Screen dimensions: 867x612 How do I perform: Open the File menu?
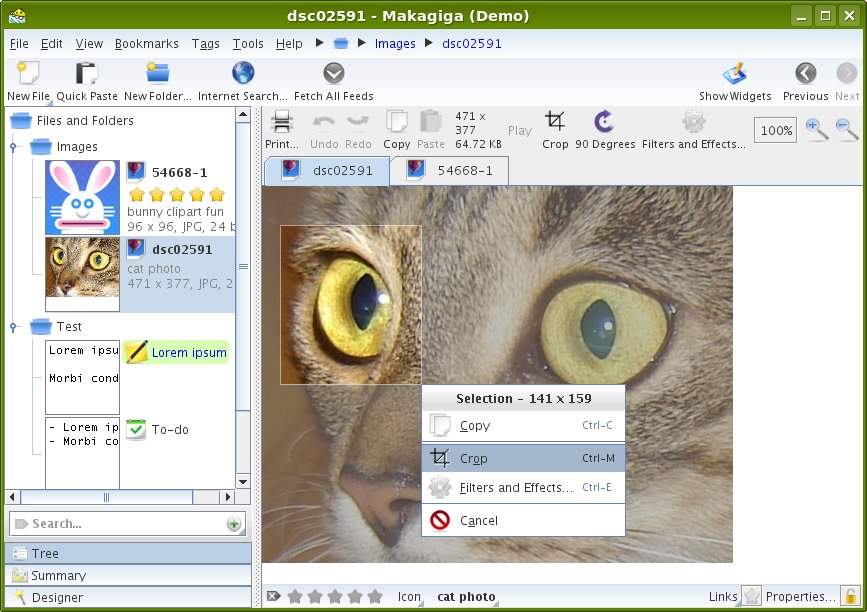(x=19, y=44)
